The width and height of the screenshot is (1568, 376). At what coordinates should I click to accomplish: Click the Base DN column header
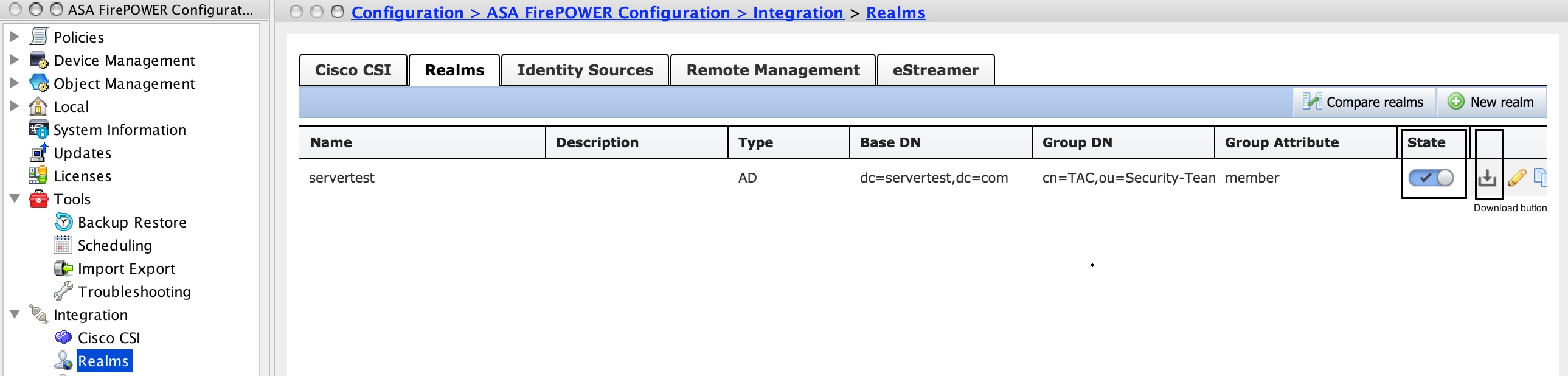click(941, 142)
